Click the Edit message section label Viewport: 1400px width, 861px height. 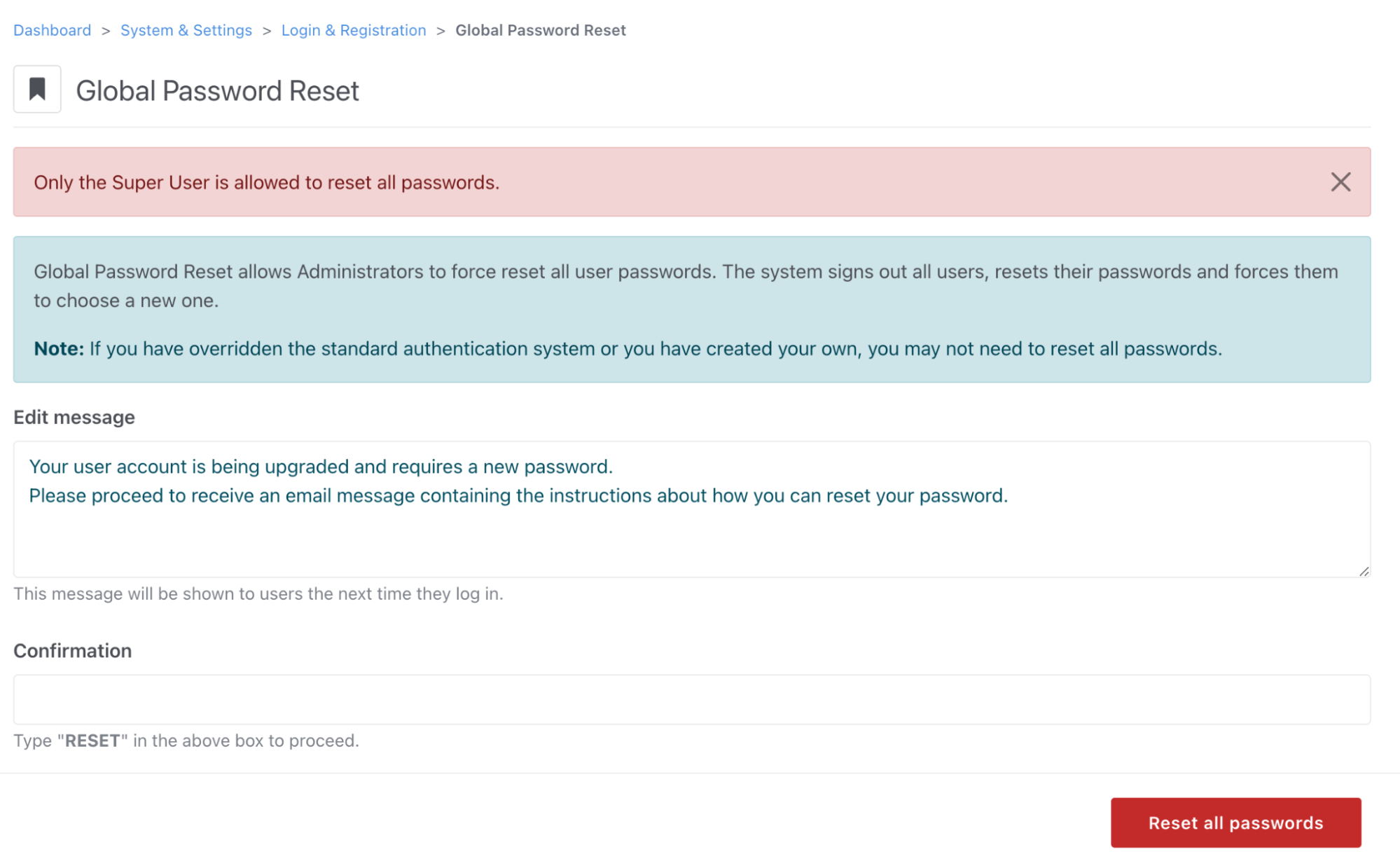74,417
